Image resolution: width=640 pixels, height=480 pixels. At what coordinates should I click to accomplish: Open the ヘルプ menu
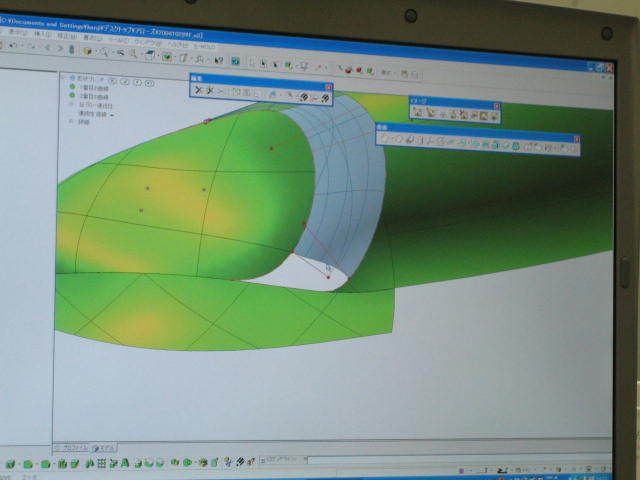(178, 44)
